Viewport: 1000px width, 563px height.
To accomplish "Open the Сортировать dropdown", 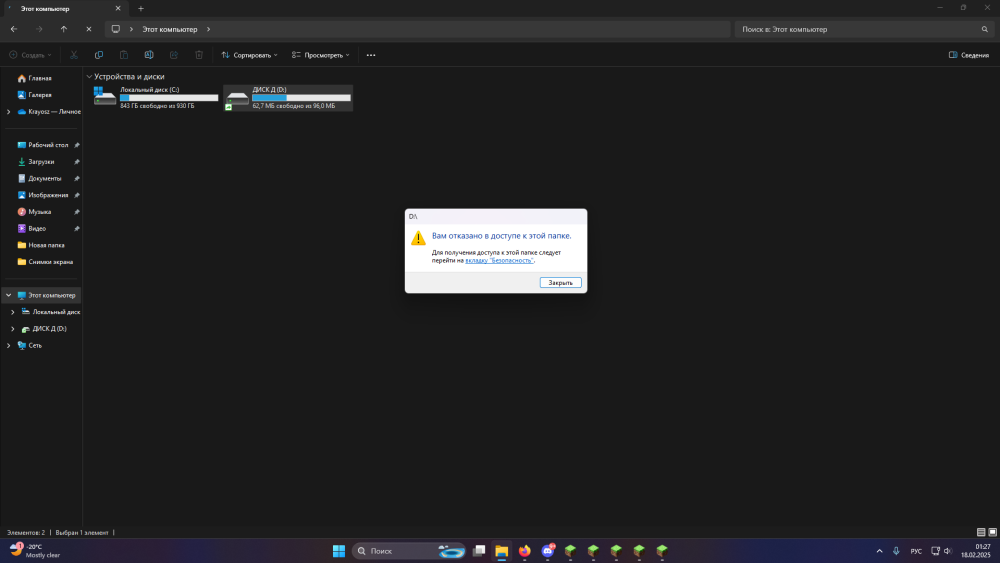I will (249, 55).
